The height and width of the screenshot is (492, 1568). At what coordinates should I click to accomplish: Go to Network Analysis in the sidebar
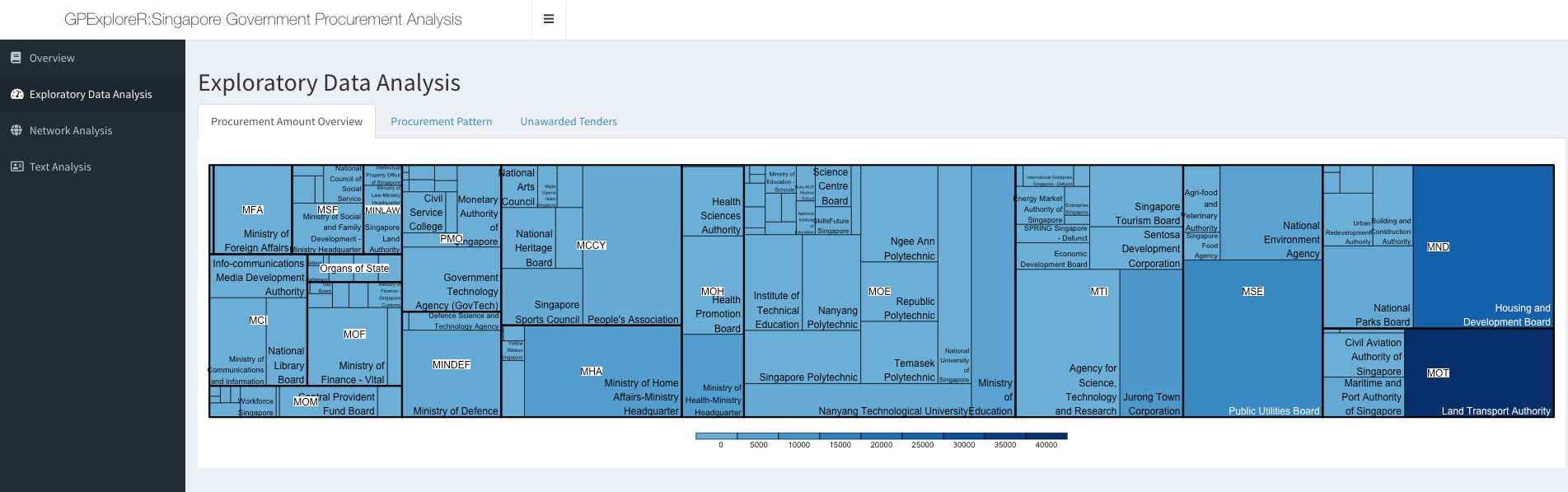pos(92,130)
